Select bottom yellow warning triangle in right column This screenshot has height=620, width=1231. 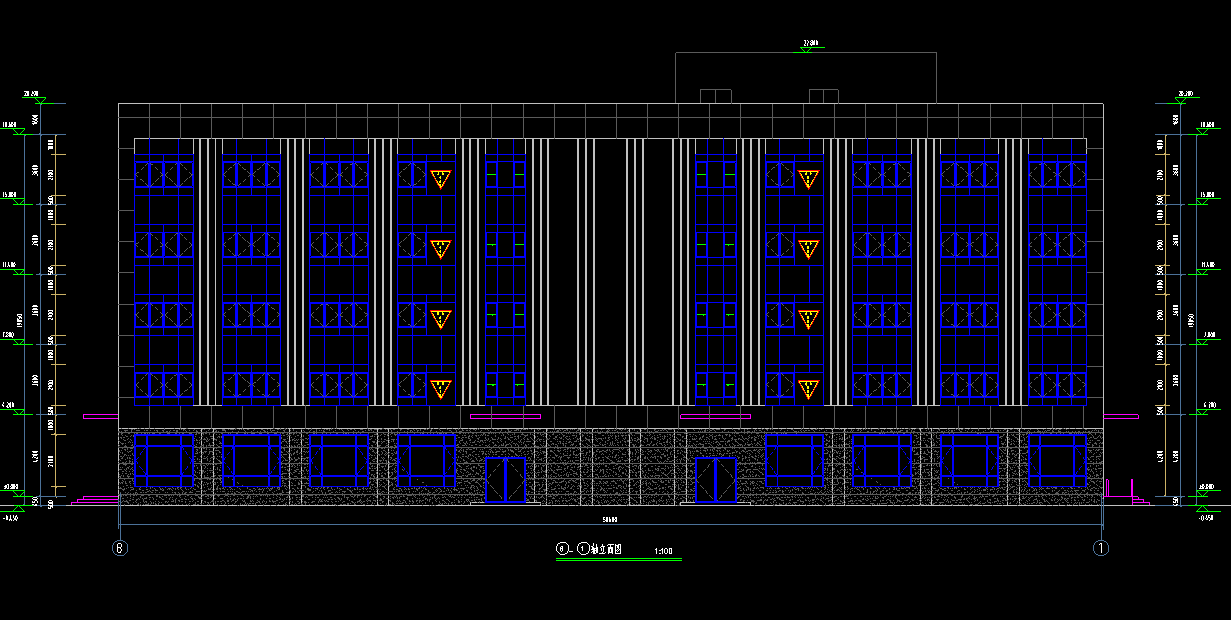(808, 388)
